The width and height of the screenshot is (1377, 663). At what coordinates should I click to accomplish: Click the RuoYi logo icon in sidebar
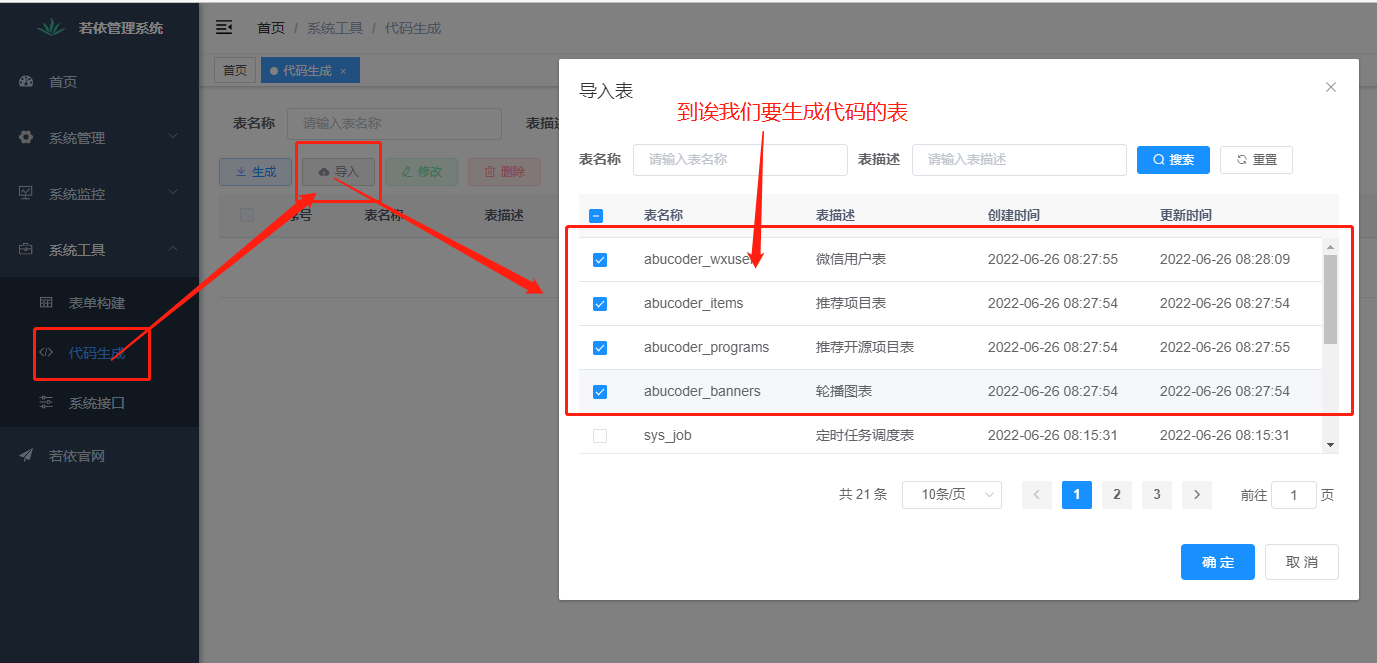click(51, 28)
